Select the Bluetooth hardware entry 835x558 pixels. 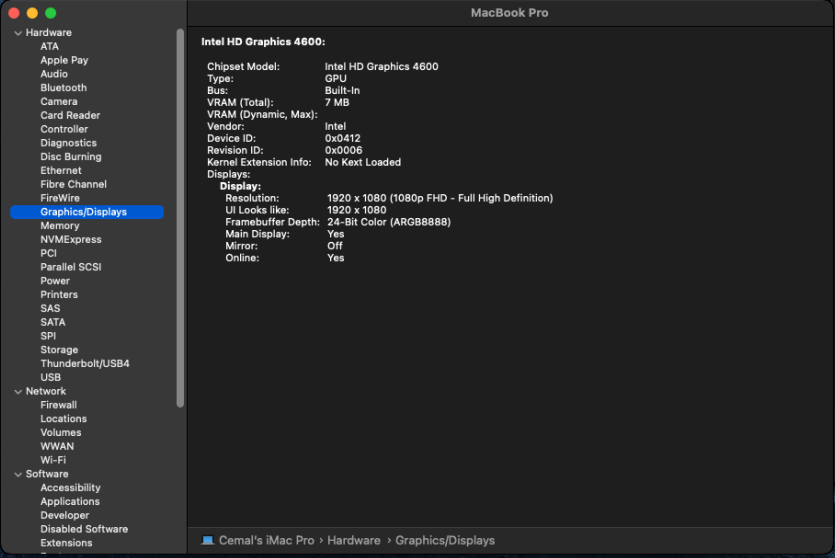63,88
